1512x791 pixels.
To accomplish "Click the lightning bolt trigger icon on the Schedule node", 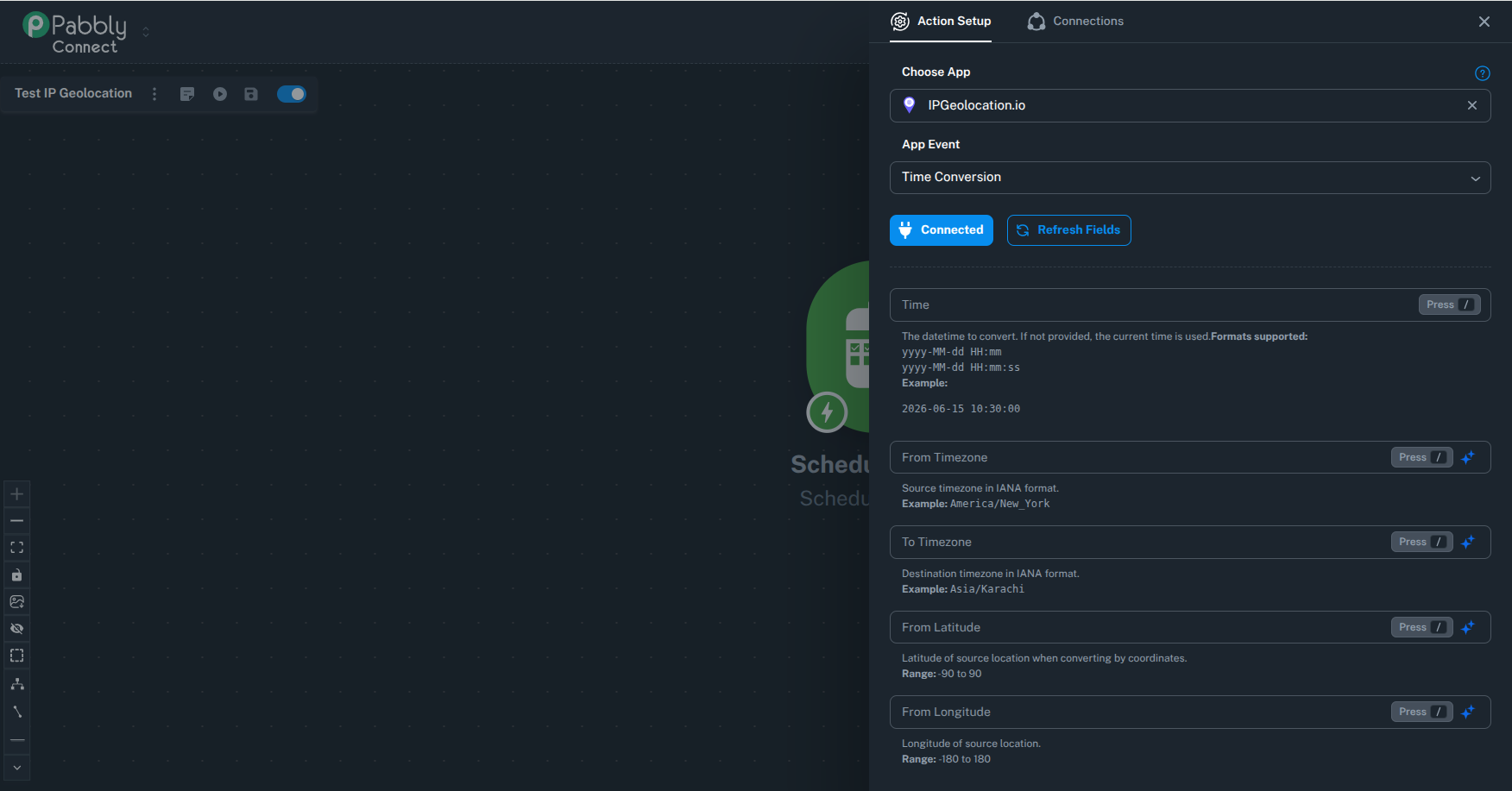I will 827,412.
